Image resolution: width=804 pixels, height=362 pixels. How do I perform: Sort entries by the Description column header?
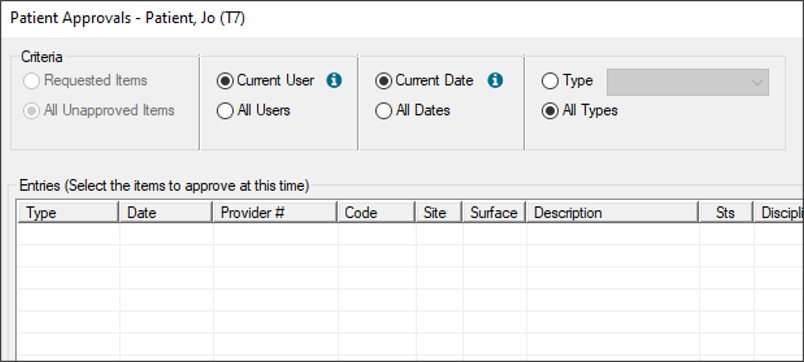click(612, 212)
